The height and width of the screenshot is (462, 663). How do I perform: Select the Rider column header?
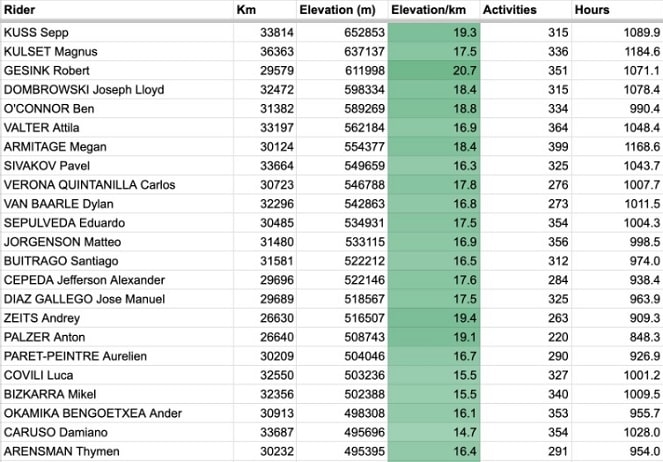click(117, 10)
